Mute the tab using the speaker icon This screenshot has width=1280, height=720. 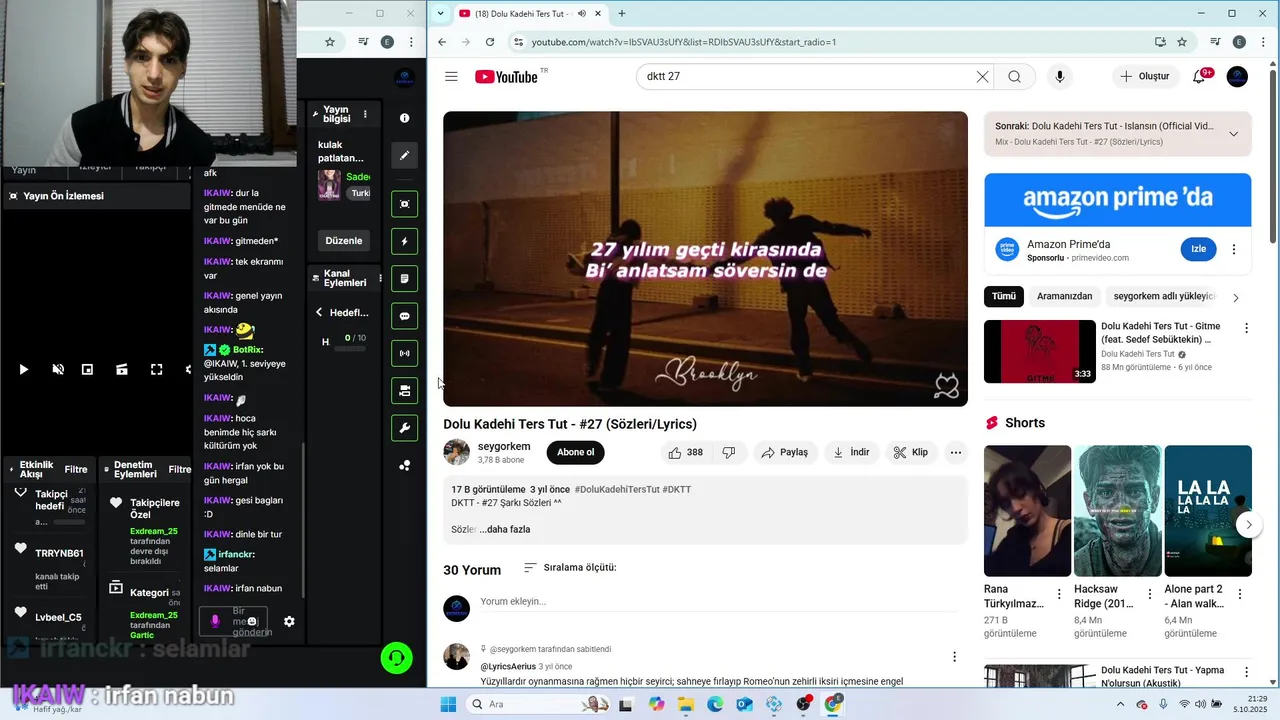582,13
